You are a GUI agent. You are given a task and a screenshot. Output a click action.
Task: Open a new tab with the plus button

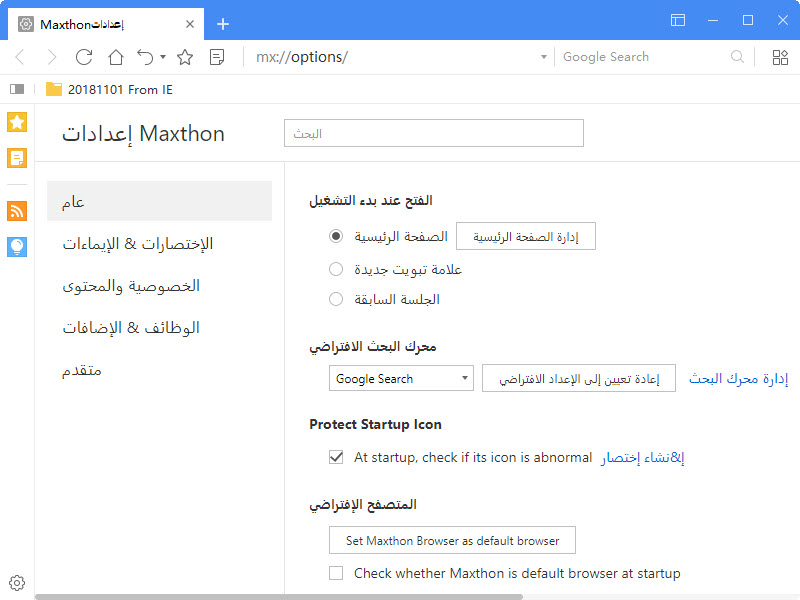click(x=223, y=24)
